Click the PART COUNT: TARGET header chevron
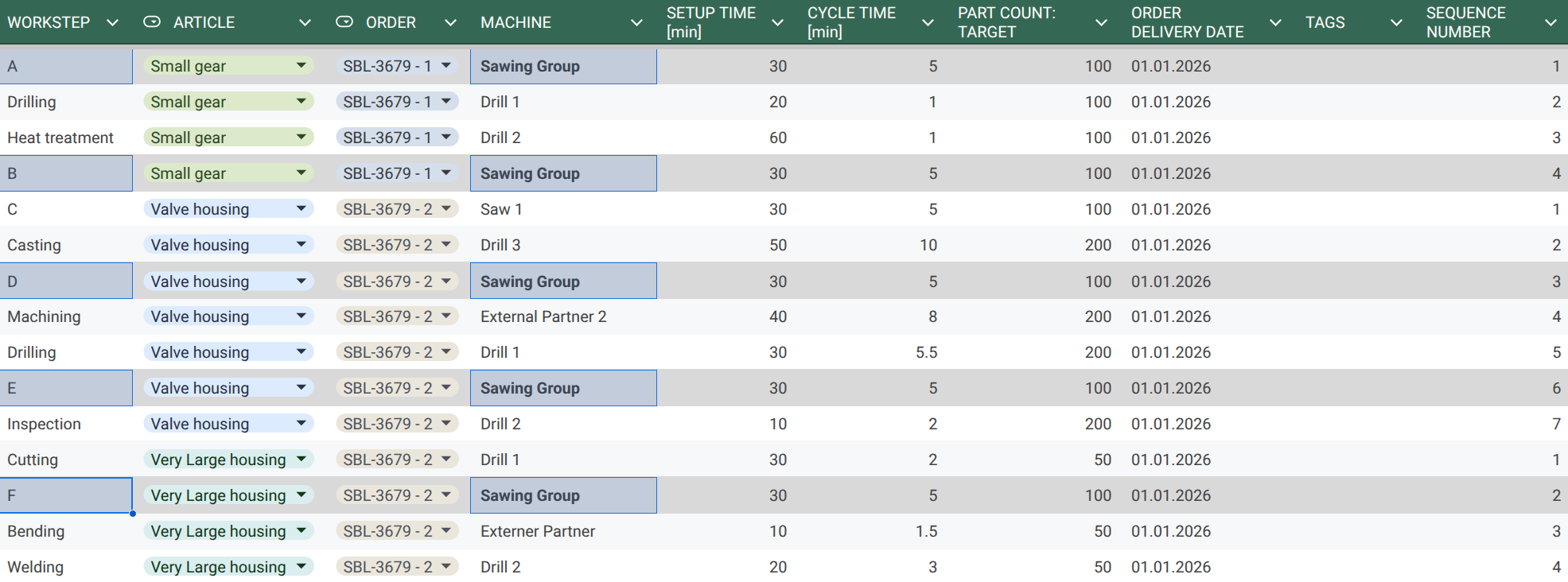The width and height of the screenshot is (1568, 582). pos(1101,23)
